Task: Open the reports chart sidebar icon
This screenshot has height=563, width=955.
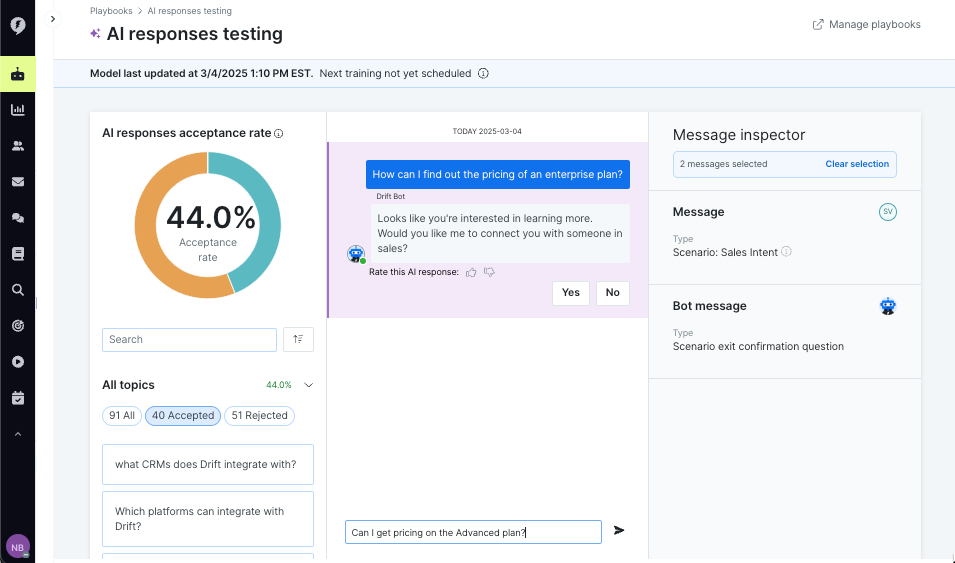Action: 18,110
